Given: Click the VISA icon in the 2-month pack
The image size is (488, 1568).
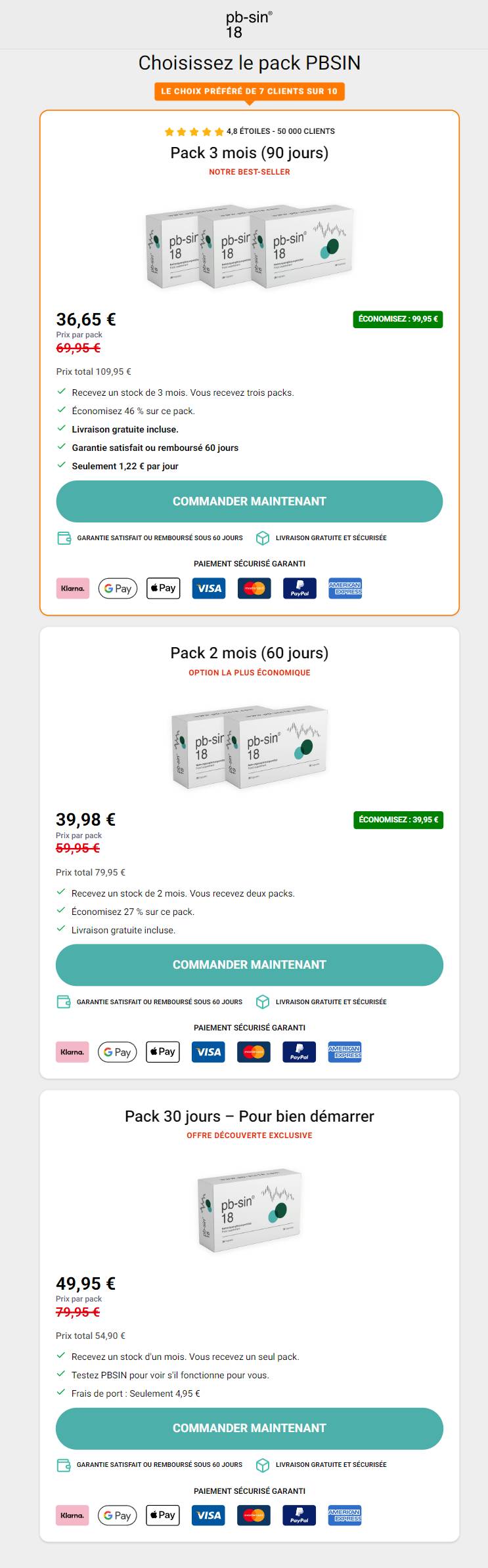Looking at the screenshot, I should tap(208, 1051).
